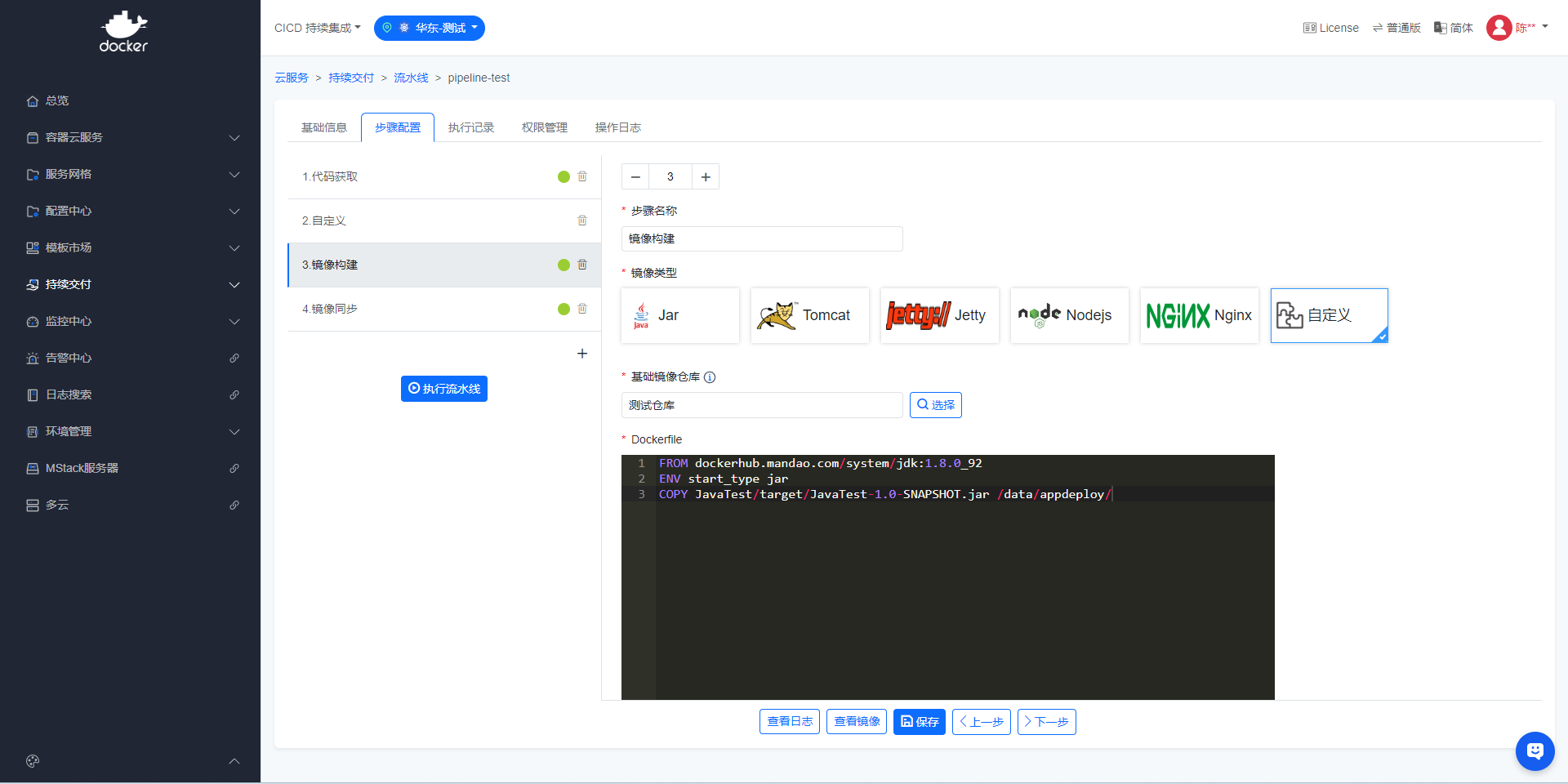Select the Jar image type
This screenshot has width=1568, height=784.
pyautogui.click(x=679, y=315)
